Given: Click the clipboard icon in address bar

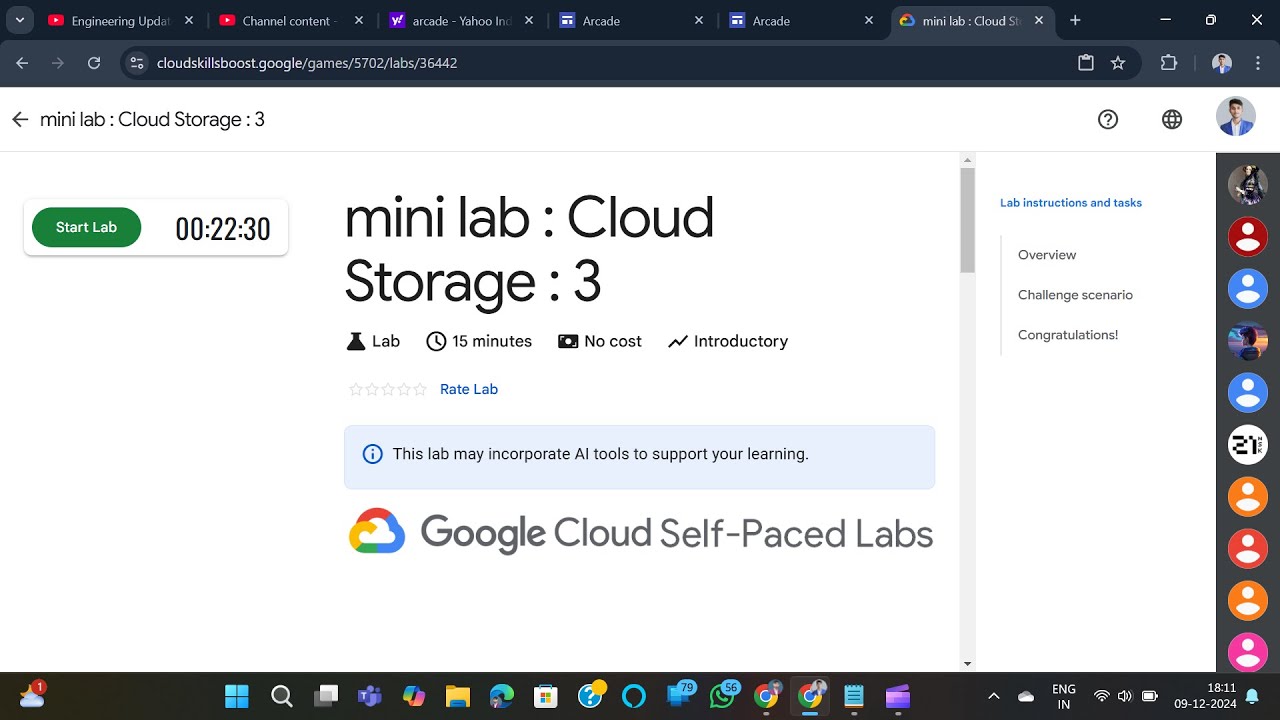Looking at the screenshot, I should coord(1086,63).
